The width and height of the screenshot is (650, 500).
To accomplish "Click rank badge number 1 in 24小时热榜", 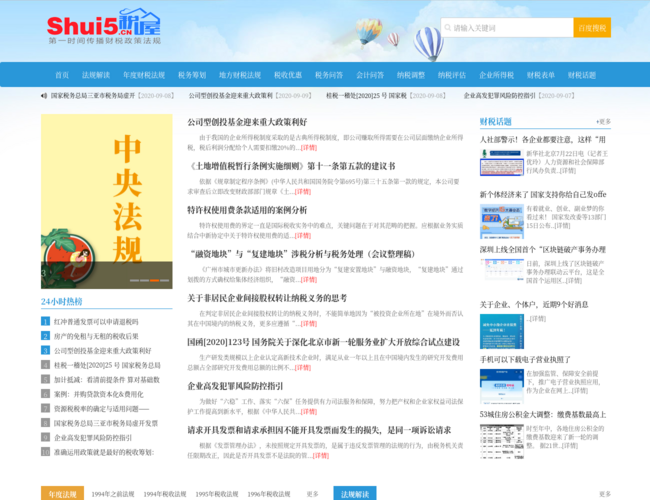I will pos(45,321).
